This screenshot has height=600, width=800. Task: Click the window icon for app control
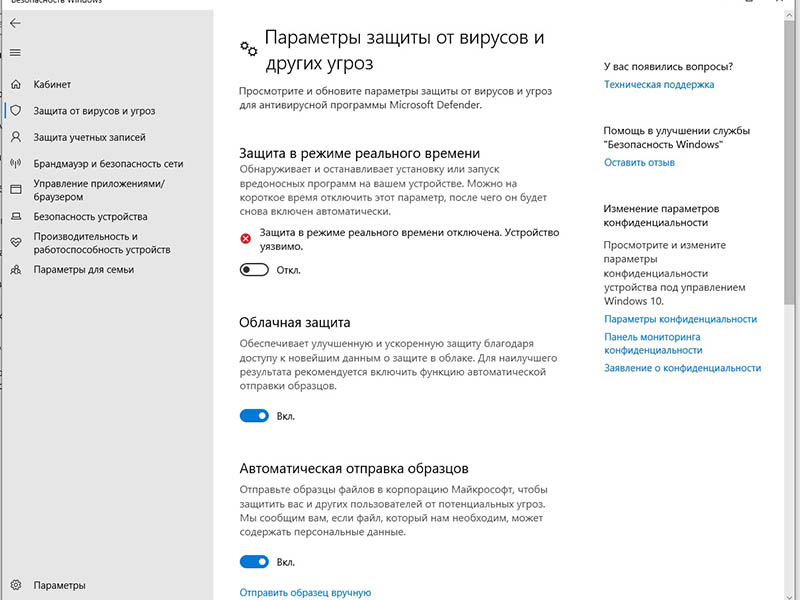pyautogui.click(x=16, y=189)
